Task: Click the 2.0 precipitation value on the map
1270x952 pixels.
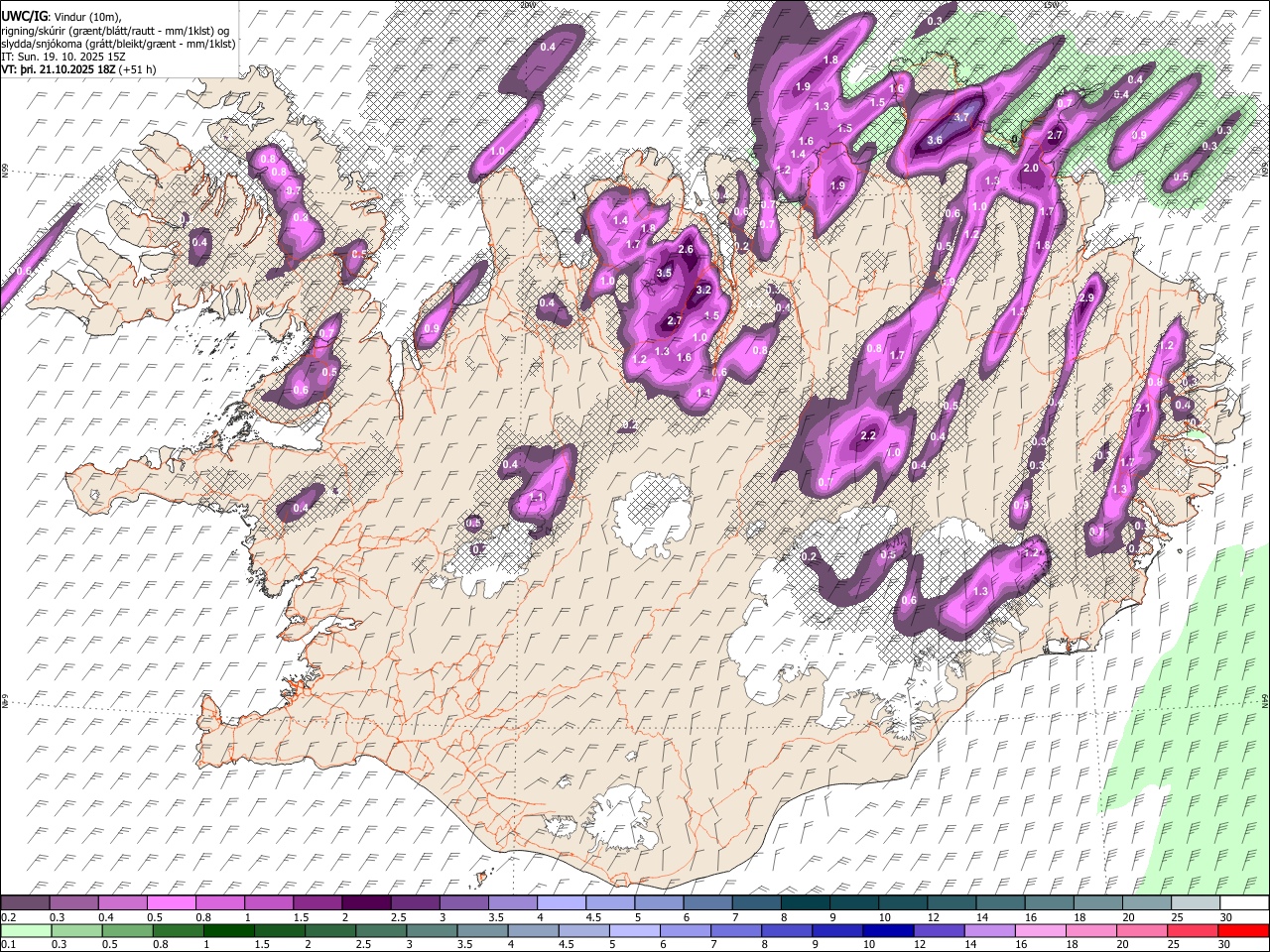Action: [x=1031, y=169]
